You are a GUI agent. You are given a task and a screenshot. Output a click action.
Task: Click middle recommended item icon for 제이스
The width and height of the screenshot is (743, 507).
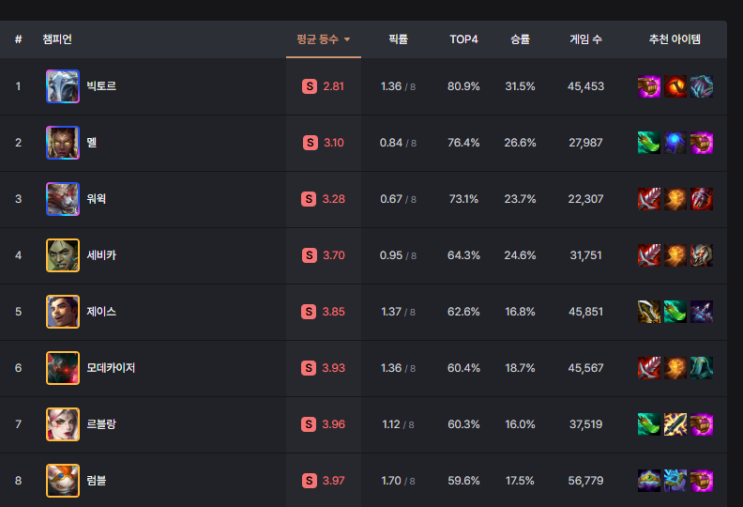675,311
